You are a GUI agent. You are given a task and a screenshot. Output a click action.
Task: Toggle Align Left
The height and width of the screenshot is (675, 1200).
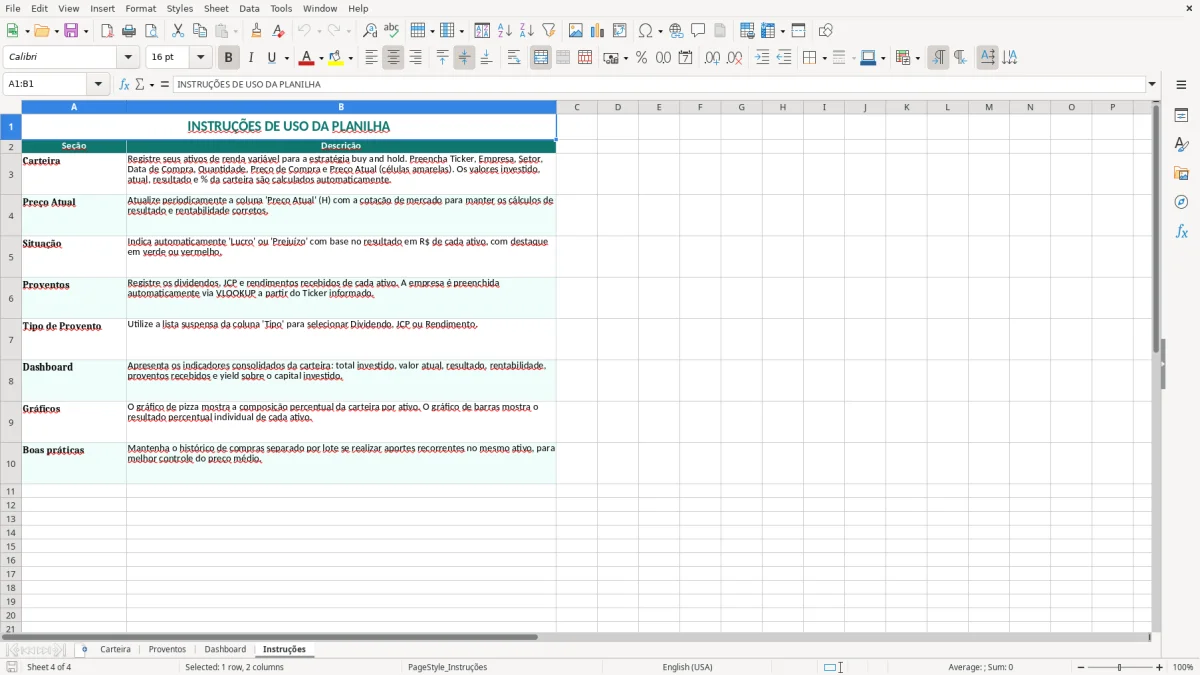tap(371, 58)
